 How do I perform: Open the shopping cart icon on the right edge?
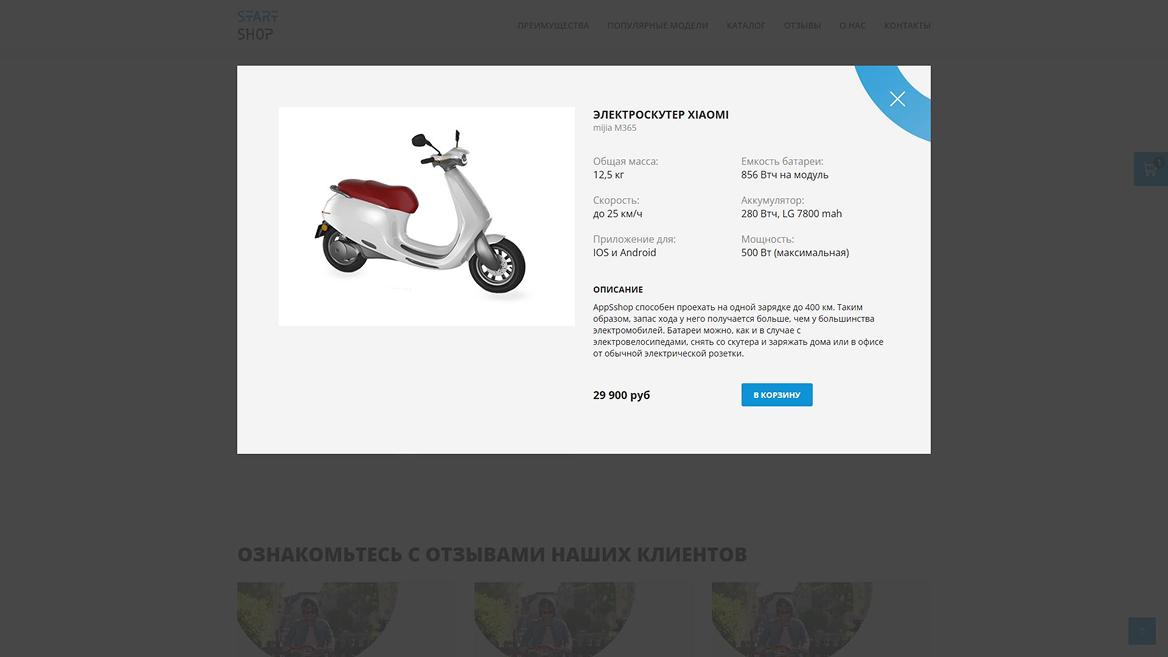point(1151,169)
